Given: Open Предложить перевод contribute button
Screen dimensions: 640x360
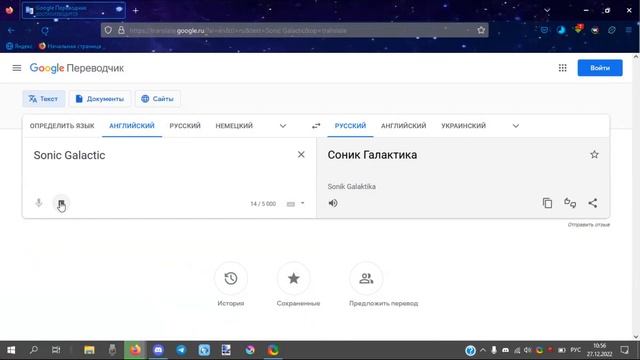Looking at the screenshot, I should [x=366, y=279].
